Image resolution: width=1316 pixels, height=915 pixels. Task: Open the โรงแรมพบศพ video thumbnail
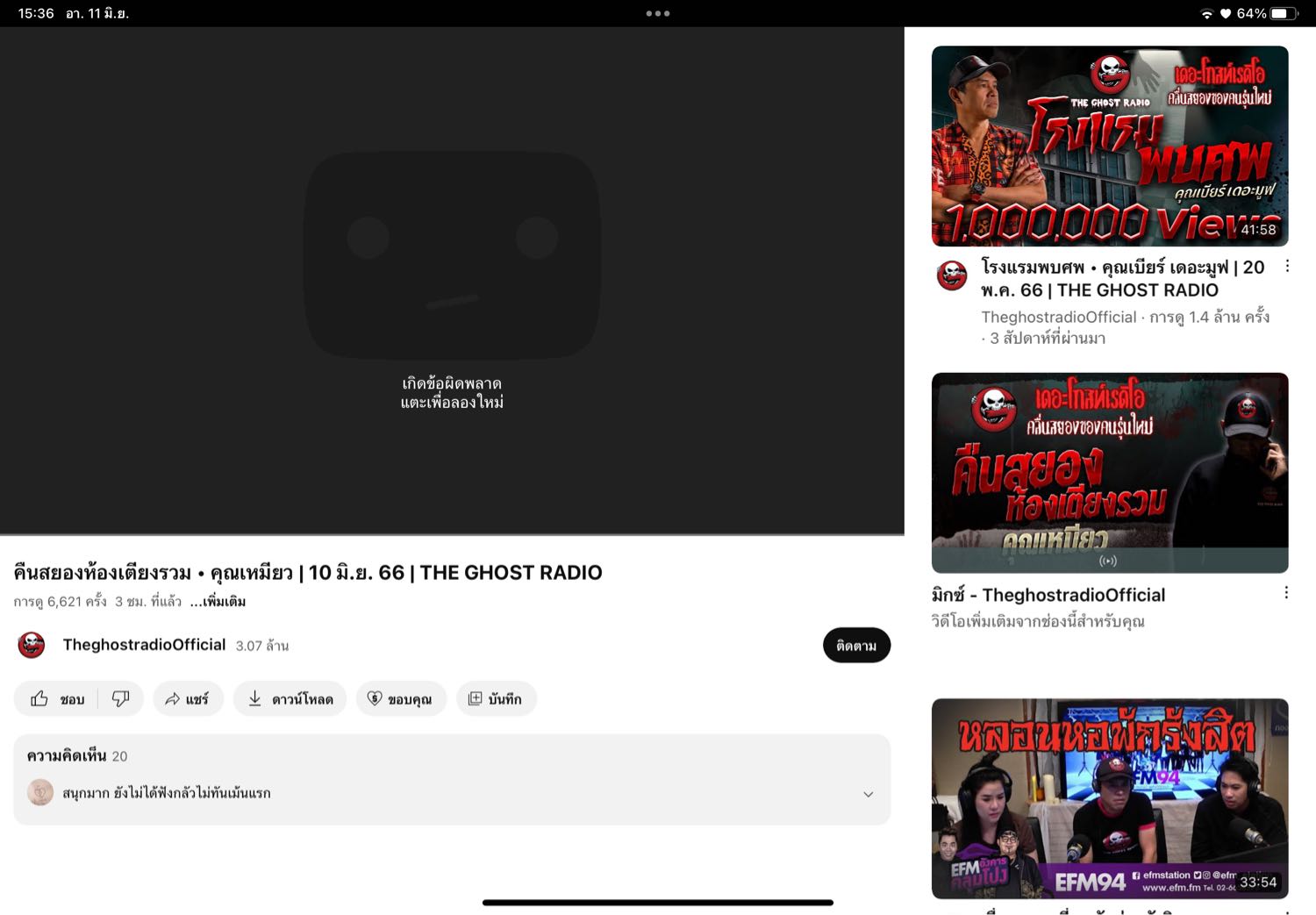pyautogui.click(x=1110, y=146)
